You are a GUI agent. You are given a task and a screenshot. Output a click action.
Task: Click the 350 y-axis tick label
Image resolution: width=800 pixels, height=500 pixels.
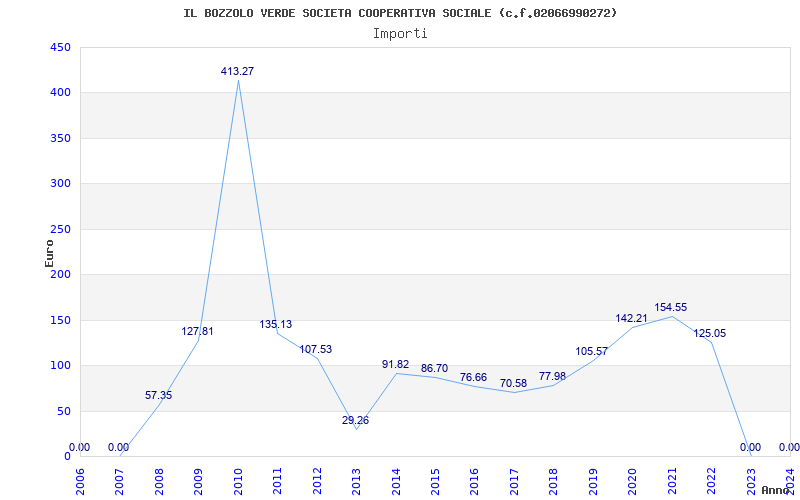pos(60,138)
